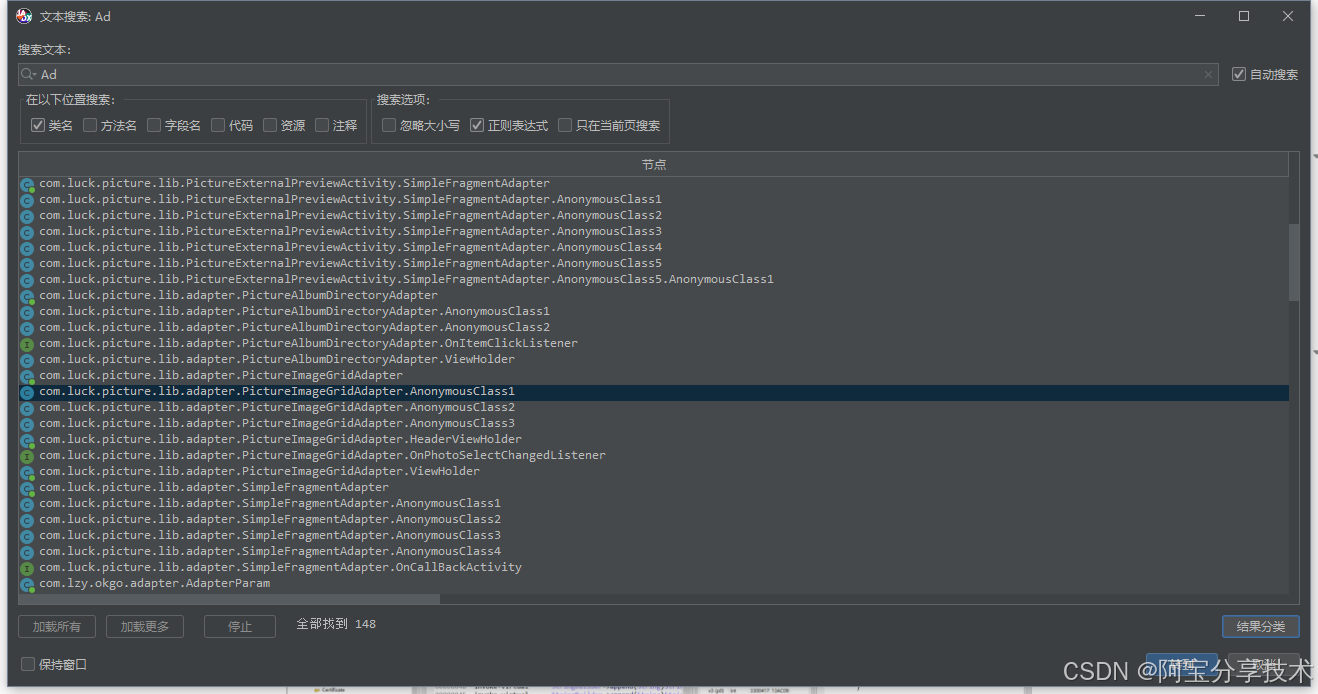Enable the 方法名 (method name) checkbox
Viewport: 1318px width, 694px height.
pyautogui.click(x=90, y=125)
